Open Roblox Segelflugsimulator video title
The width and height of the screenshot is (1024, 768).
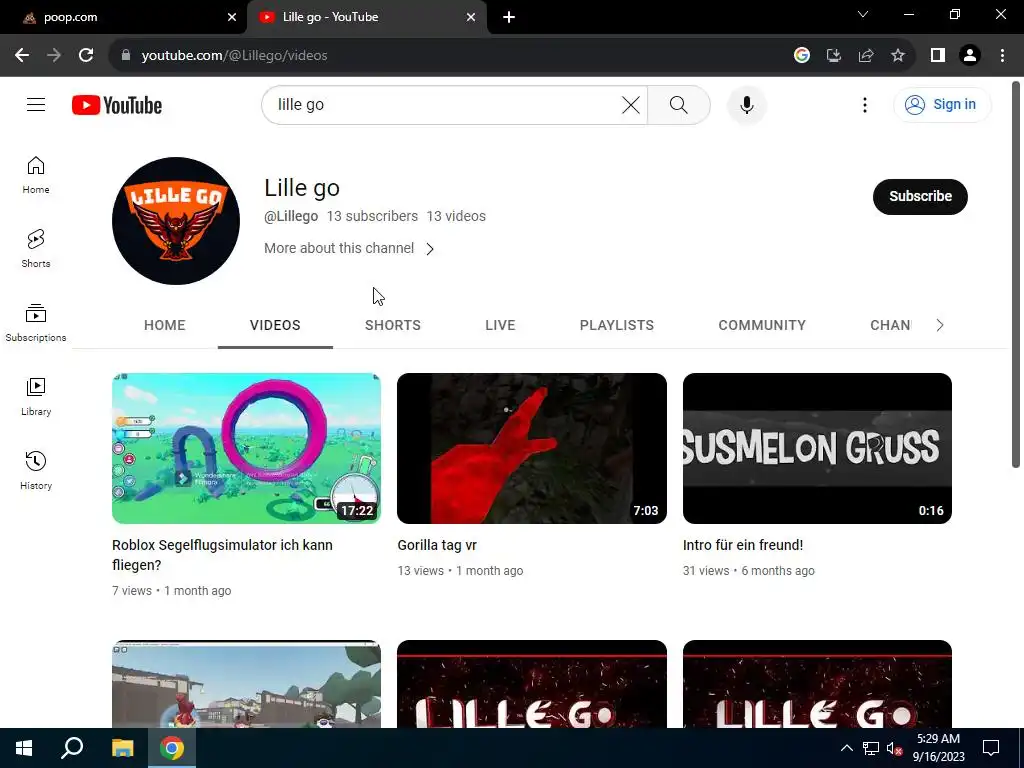tap(222, 555)
